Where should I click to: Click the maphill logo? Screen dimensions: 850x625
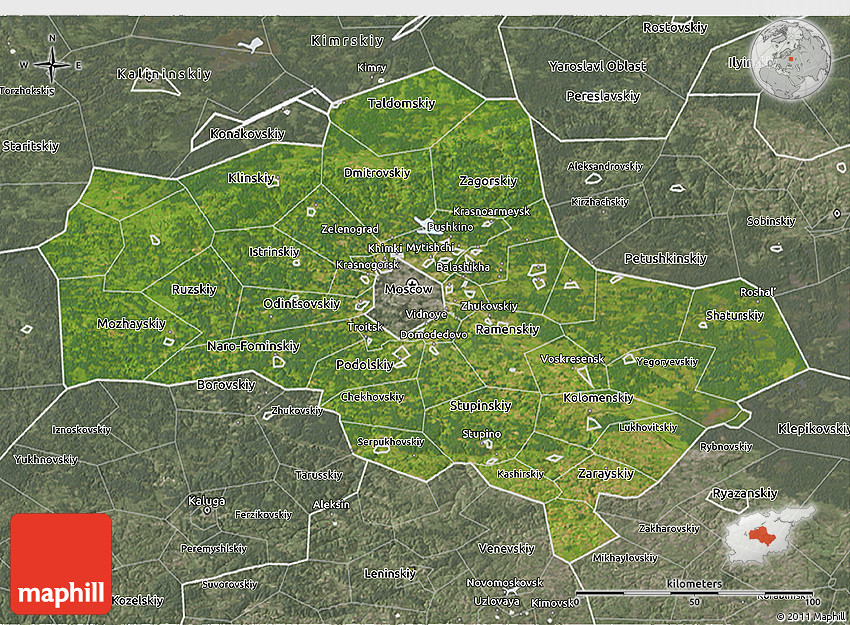click(x=61, y=563)
